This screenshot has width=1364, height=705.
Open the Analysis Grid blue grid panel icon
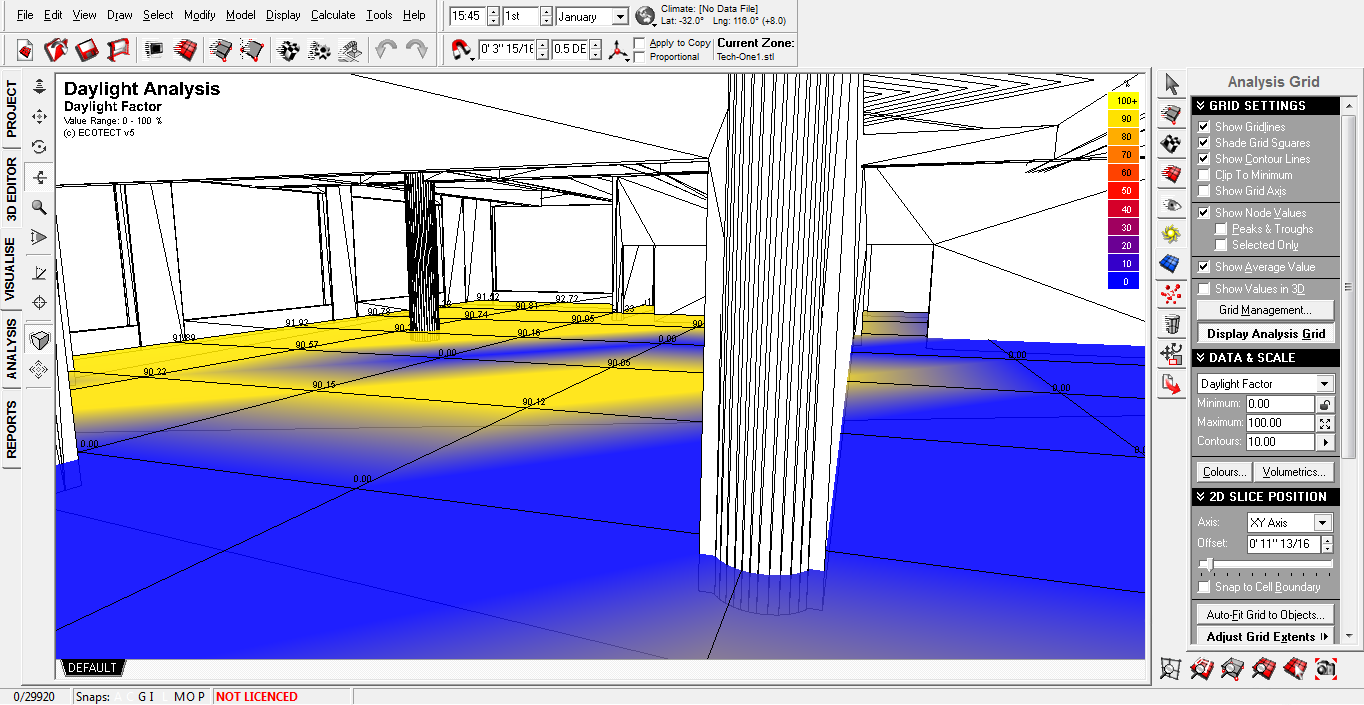pos(1170,263)
